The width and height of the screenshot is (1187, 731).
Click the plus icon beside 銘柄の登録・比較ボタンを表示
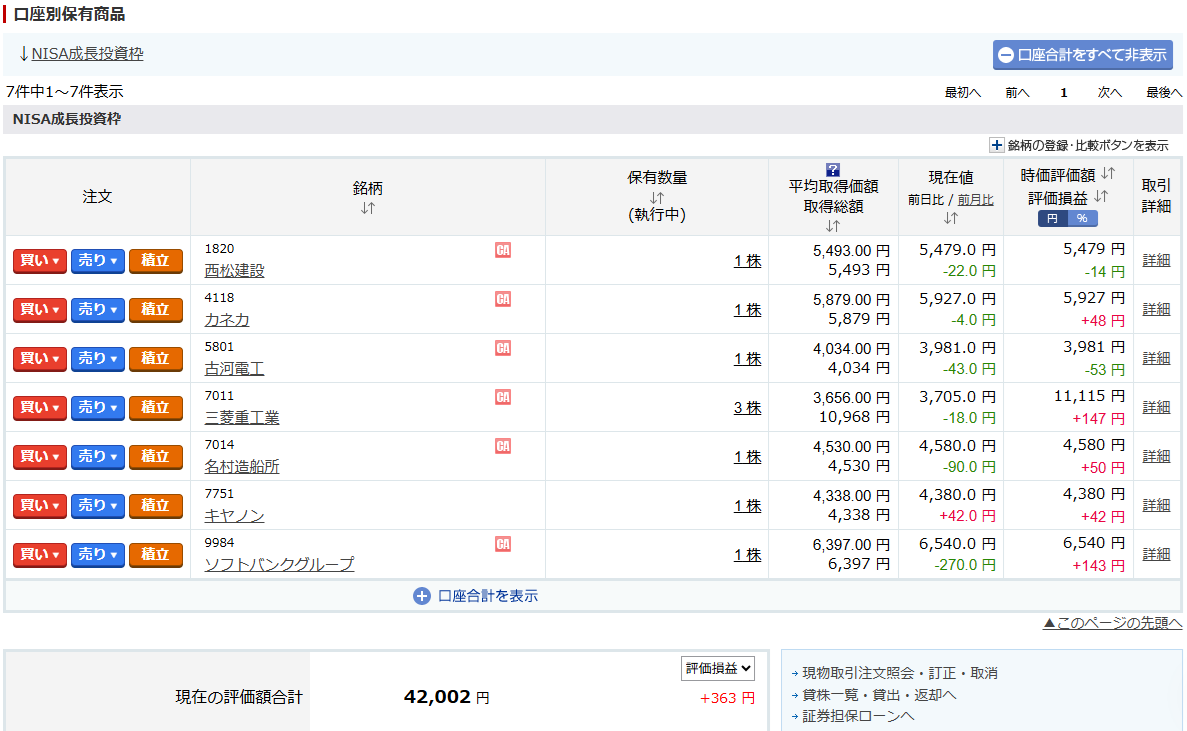[x=997, y=145]
